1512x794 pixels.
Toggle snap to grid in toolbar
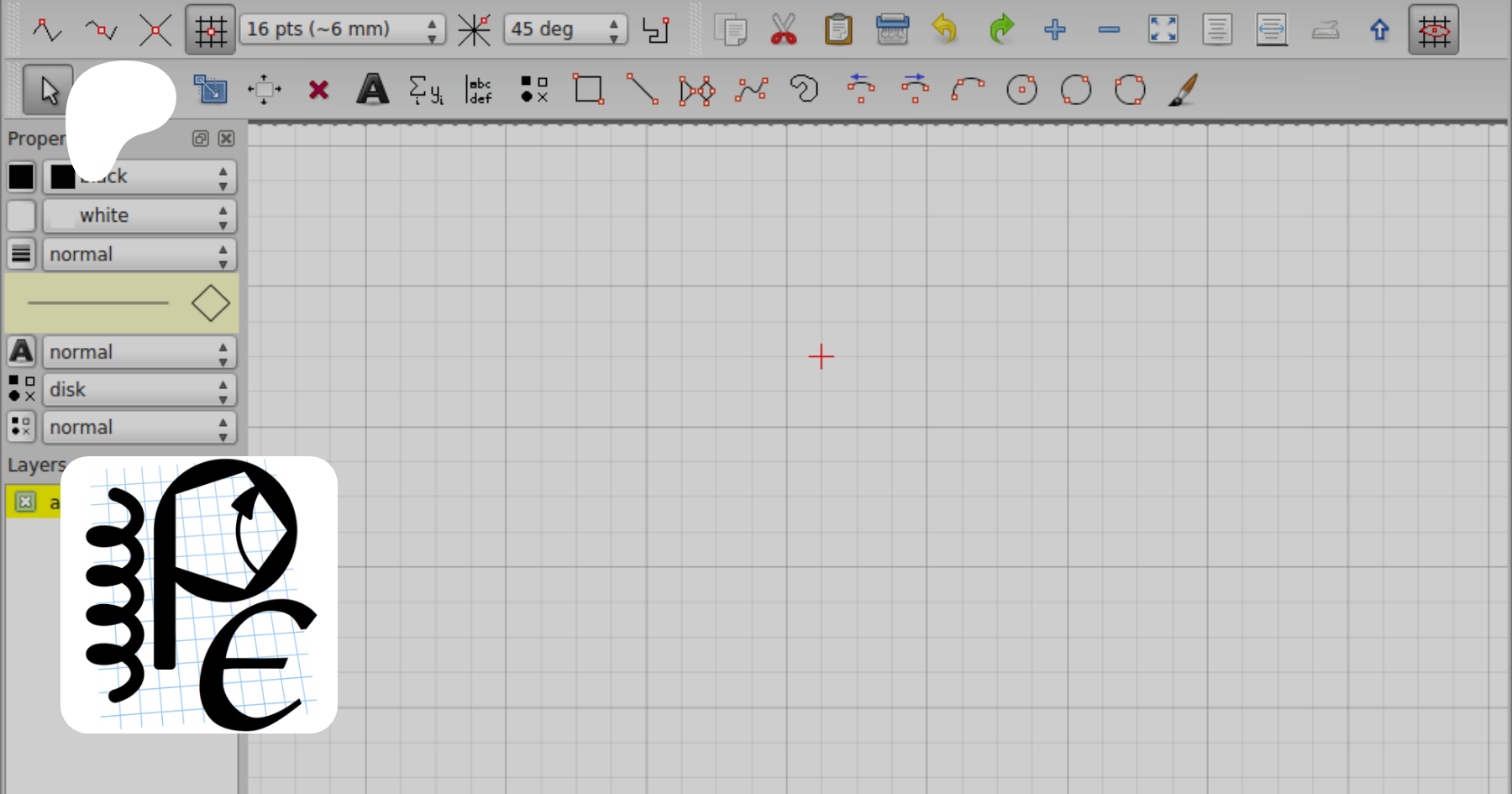click(210, 30)
